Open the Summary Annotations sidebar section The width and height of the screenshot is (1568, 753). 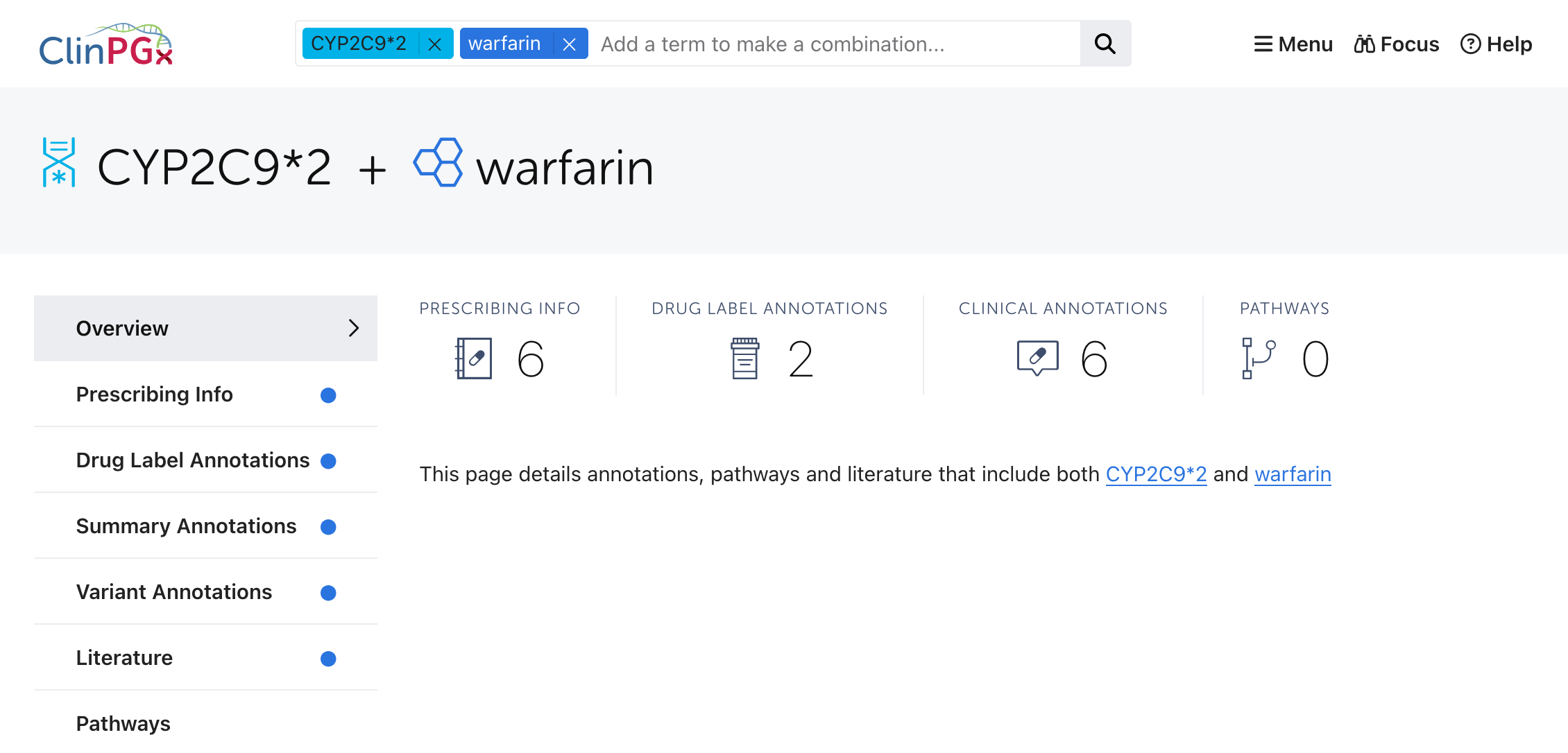pyautogui.click(x=186, y=526)
